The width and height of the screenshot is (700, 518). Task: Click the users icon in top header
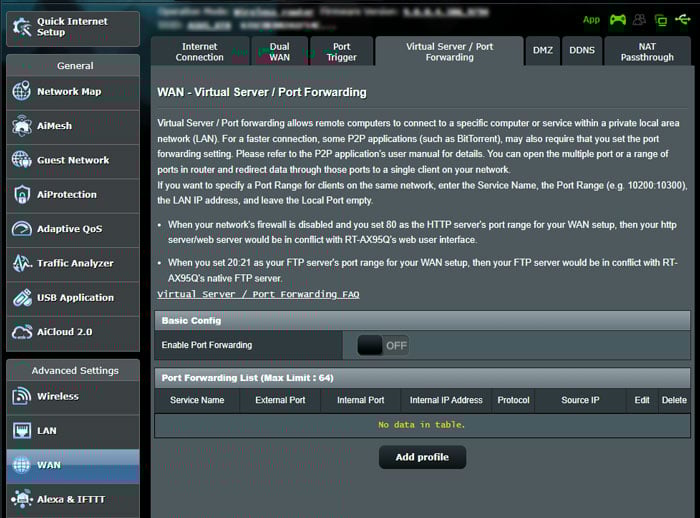coord(639,20)
